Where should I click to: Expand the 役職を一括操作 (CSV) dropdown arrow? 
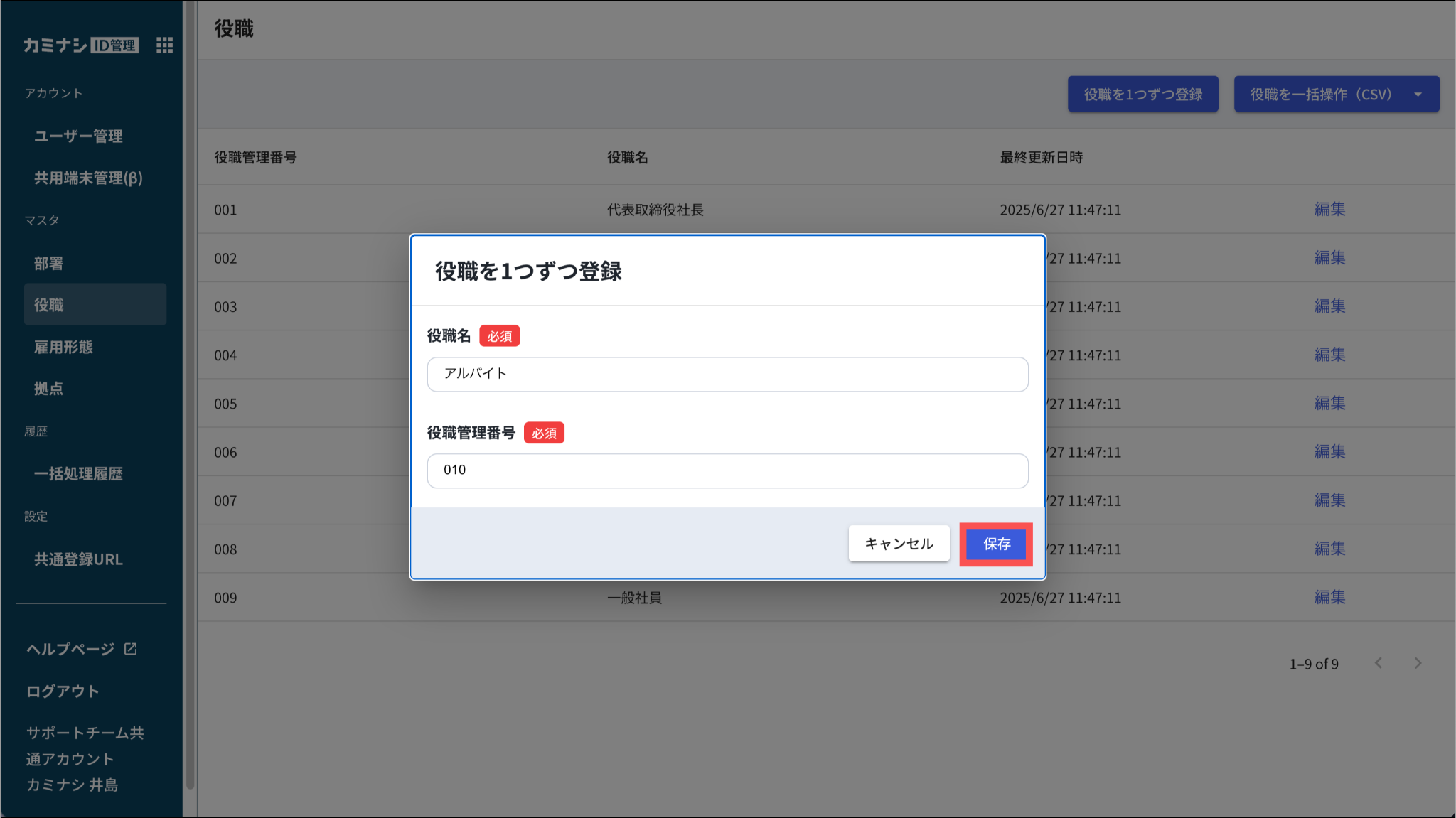click(1418, 95)
